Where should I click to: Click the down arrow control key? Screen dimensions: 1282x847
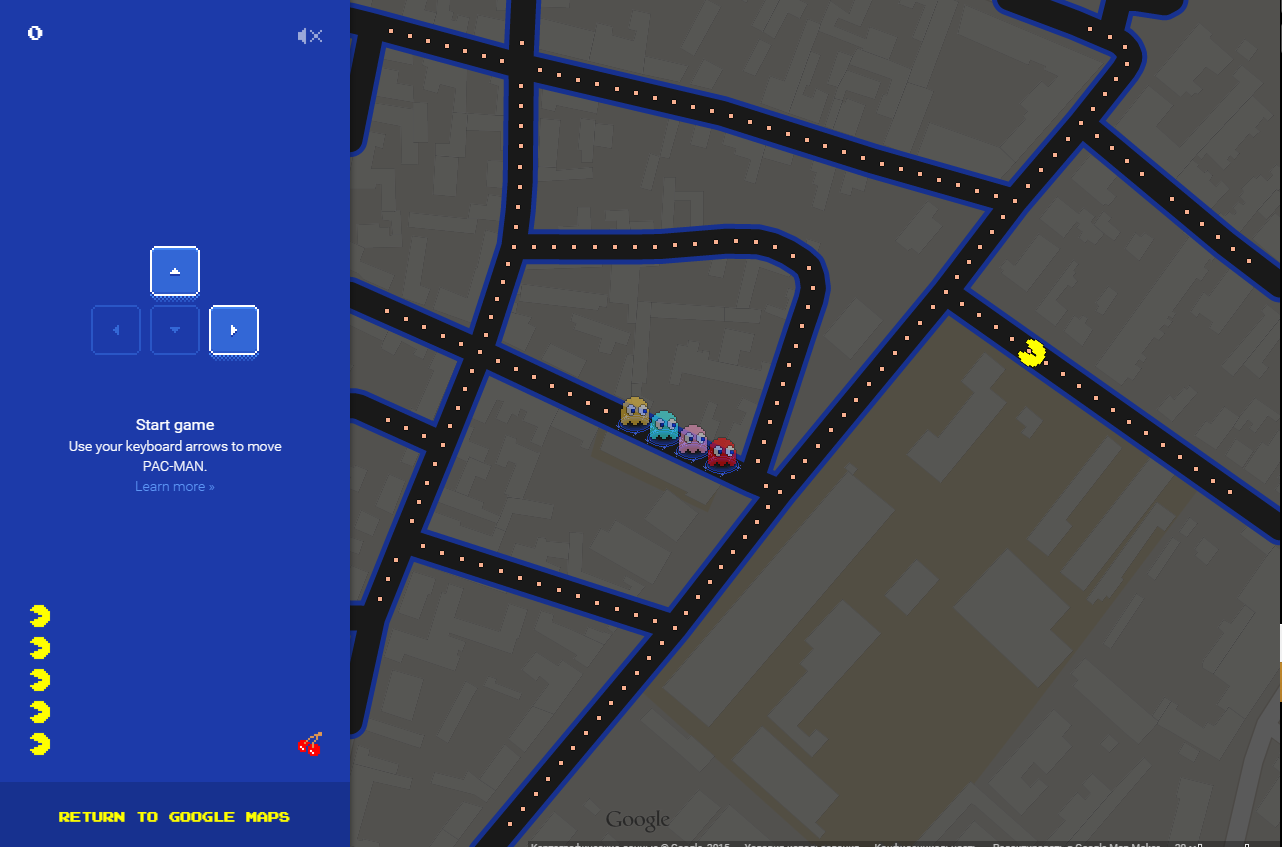click(175, 330)
